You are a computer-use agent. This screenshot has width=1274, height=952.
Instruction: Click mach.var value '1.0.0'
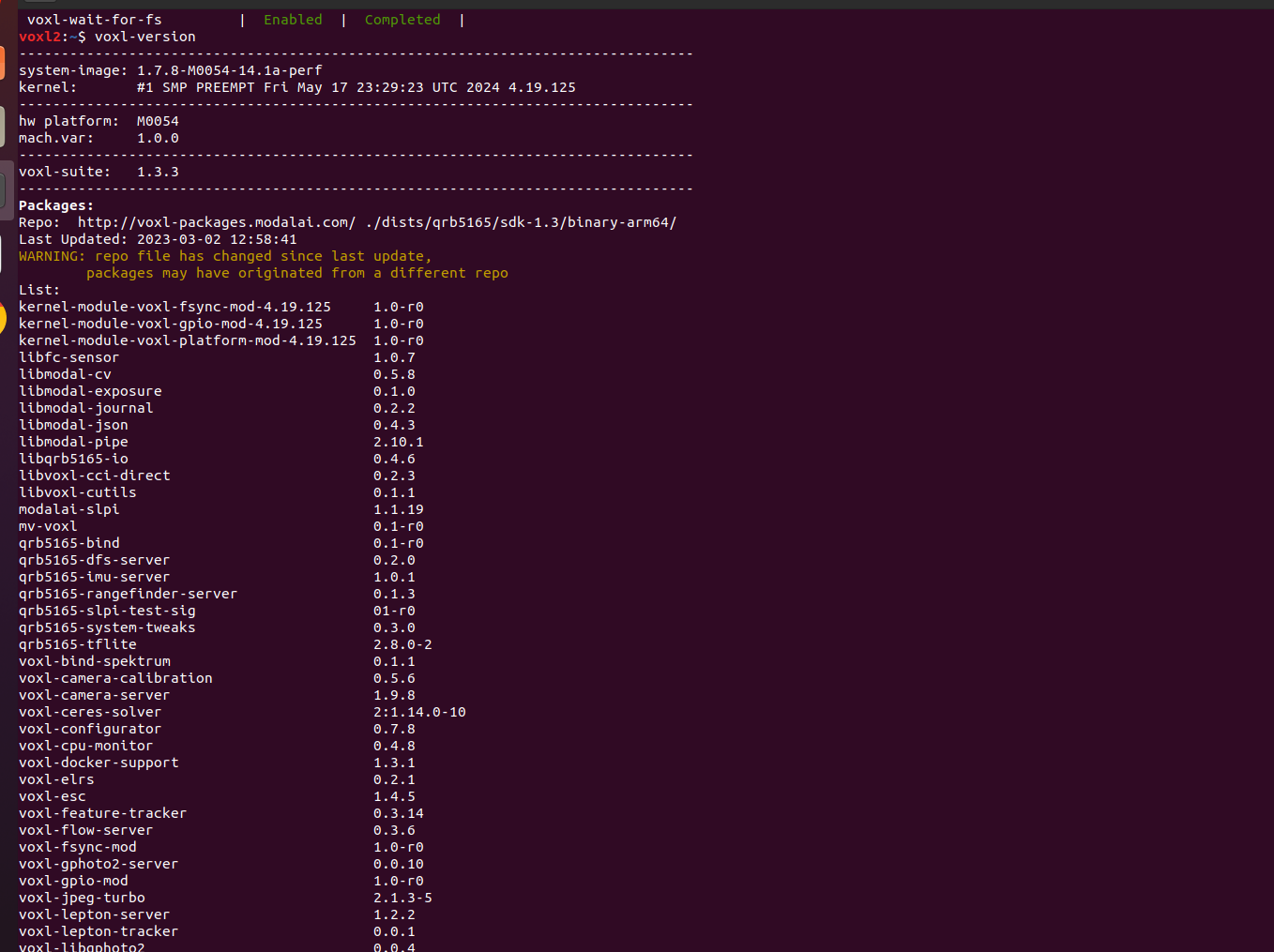[x=158, y=138]
